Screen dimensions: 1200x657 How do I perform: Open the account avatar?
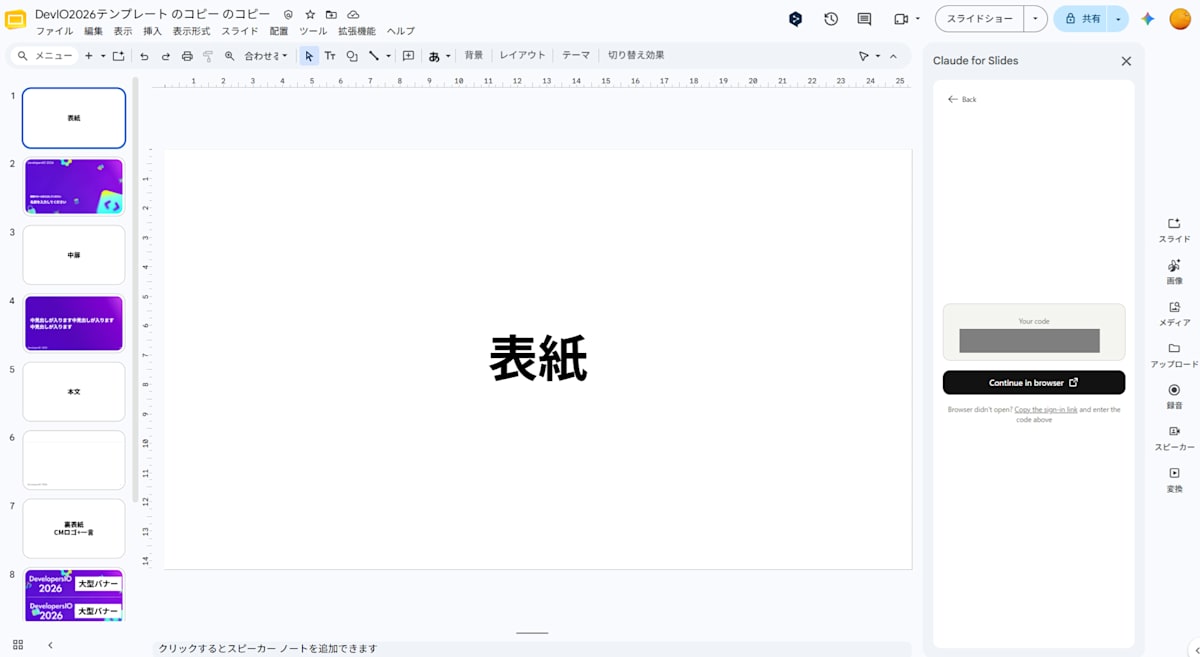[x=1180, y=19]
